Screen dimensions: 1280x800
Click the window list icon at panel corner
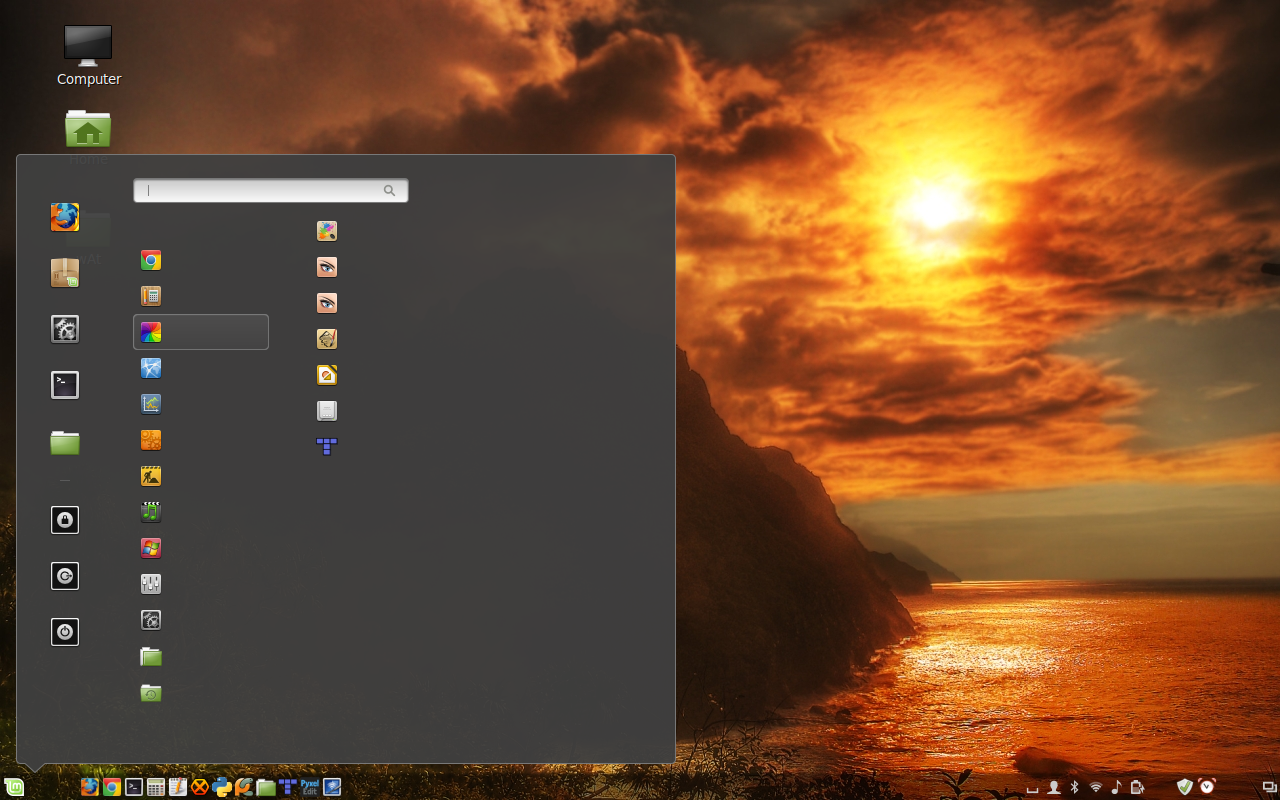point(1269,787)
